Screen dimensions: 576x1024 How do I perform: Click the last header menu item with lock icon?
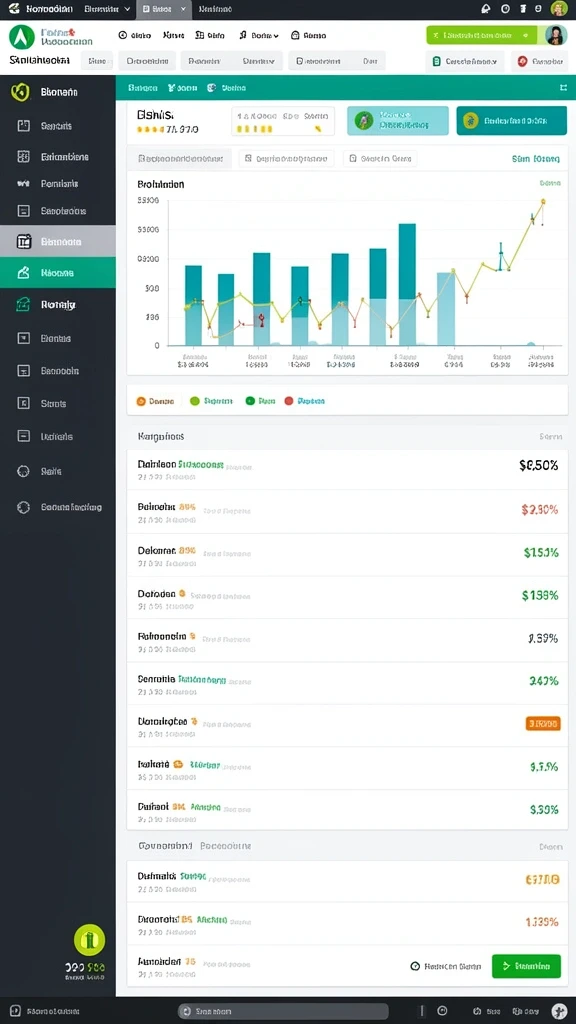point(308,35)
